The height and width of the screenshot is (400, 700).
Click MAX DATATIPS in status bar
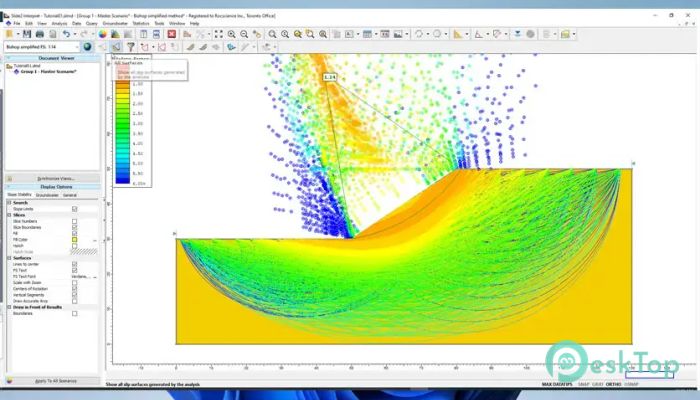coord(557,384)
